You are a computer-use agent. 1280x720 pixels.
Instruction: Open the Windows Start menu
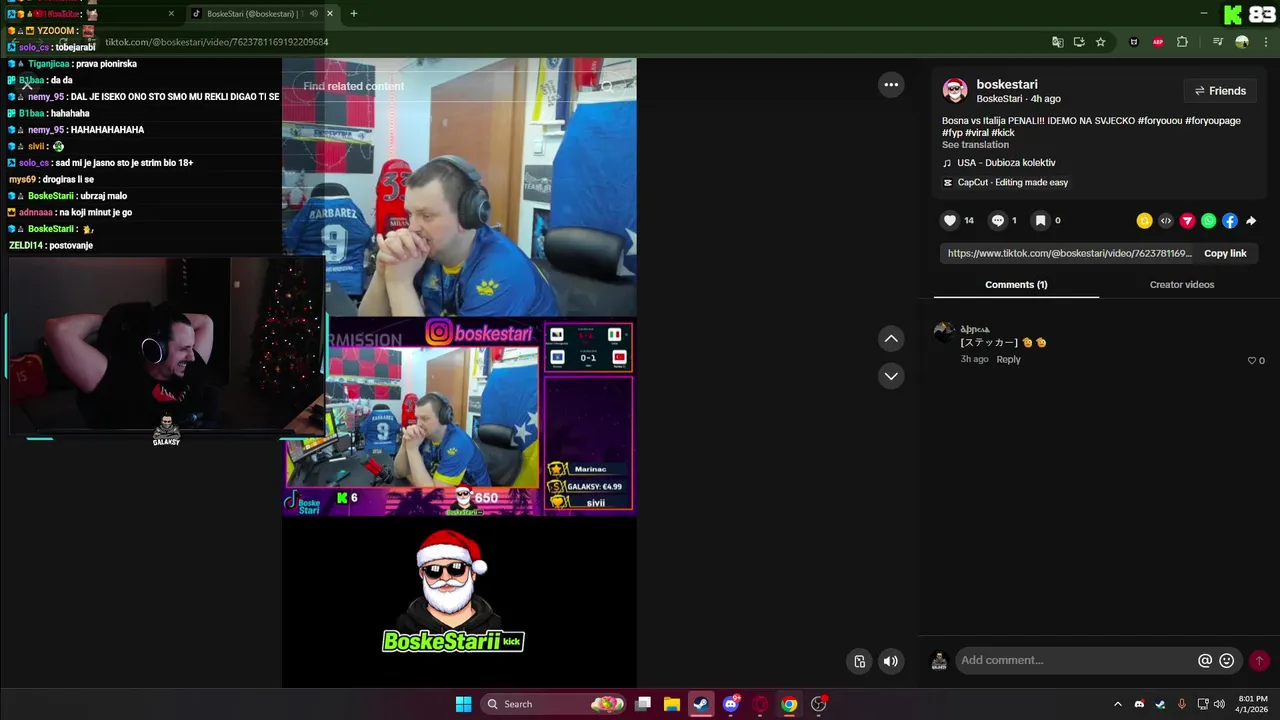click(x=463, y=704)
